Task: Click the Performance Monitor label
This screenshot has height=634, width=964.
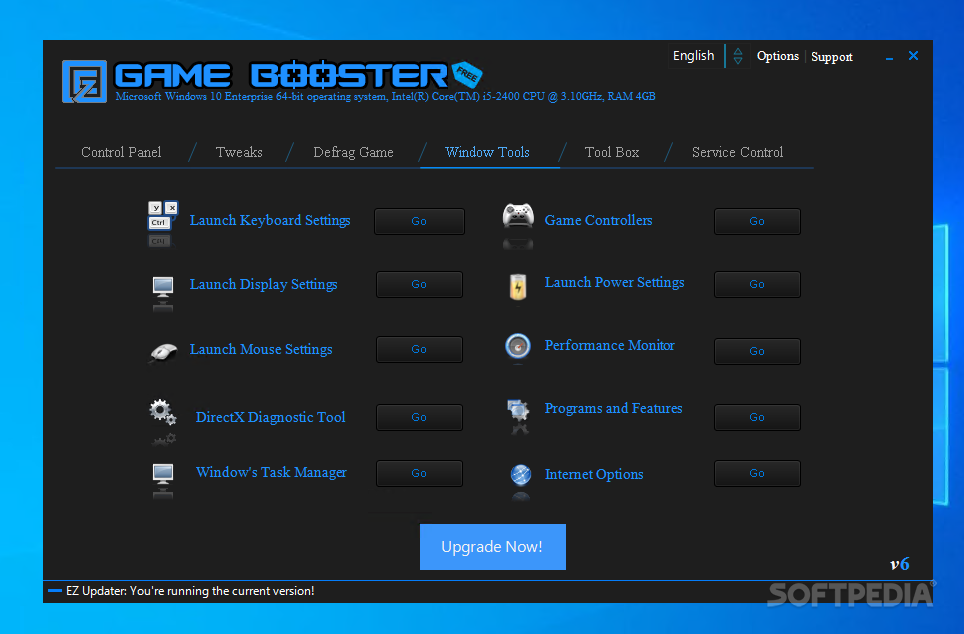Action: [x=609, y=346]
